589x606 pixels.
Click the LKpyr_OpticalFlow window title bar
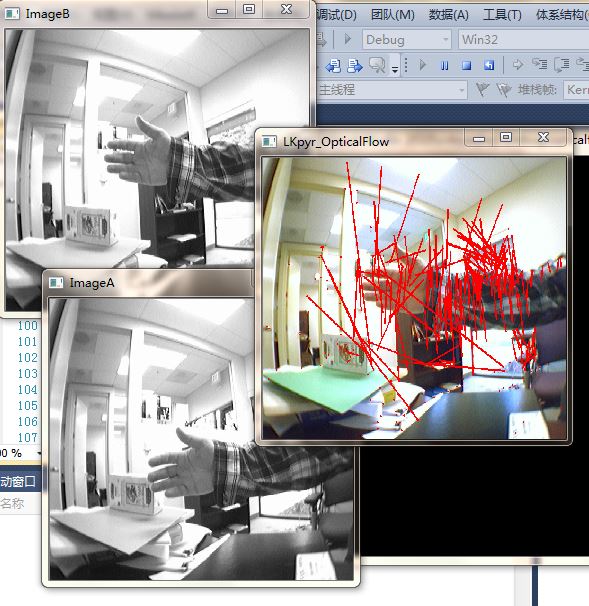(363, 141)
